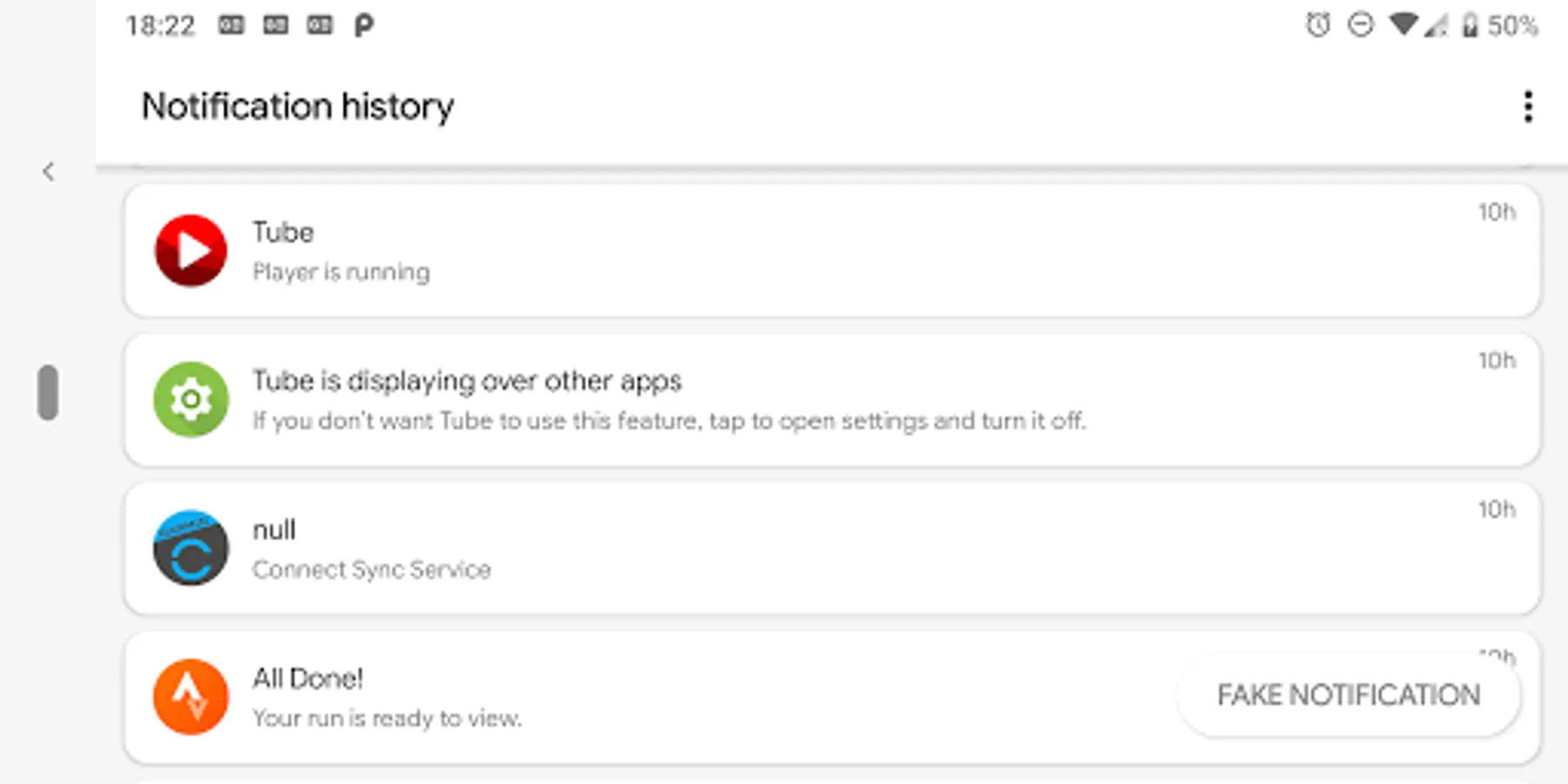This screenshot has height=784, width=1568.
Task: Open "Tube is displaying over other apps" notification
Action: coord(467,382)
